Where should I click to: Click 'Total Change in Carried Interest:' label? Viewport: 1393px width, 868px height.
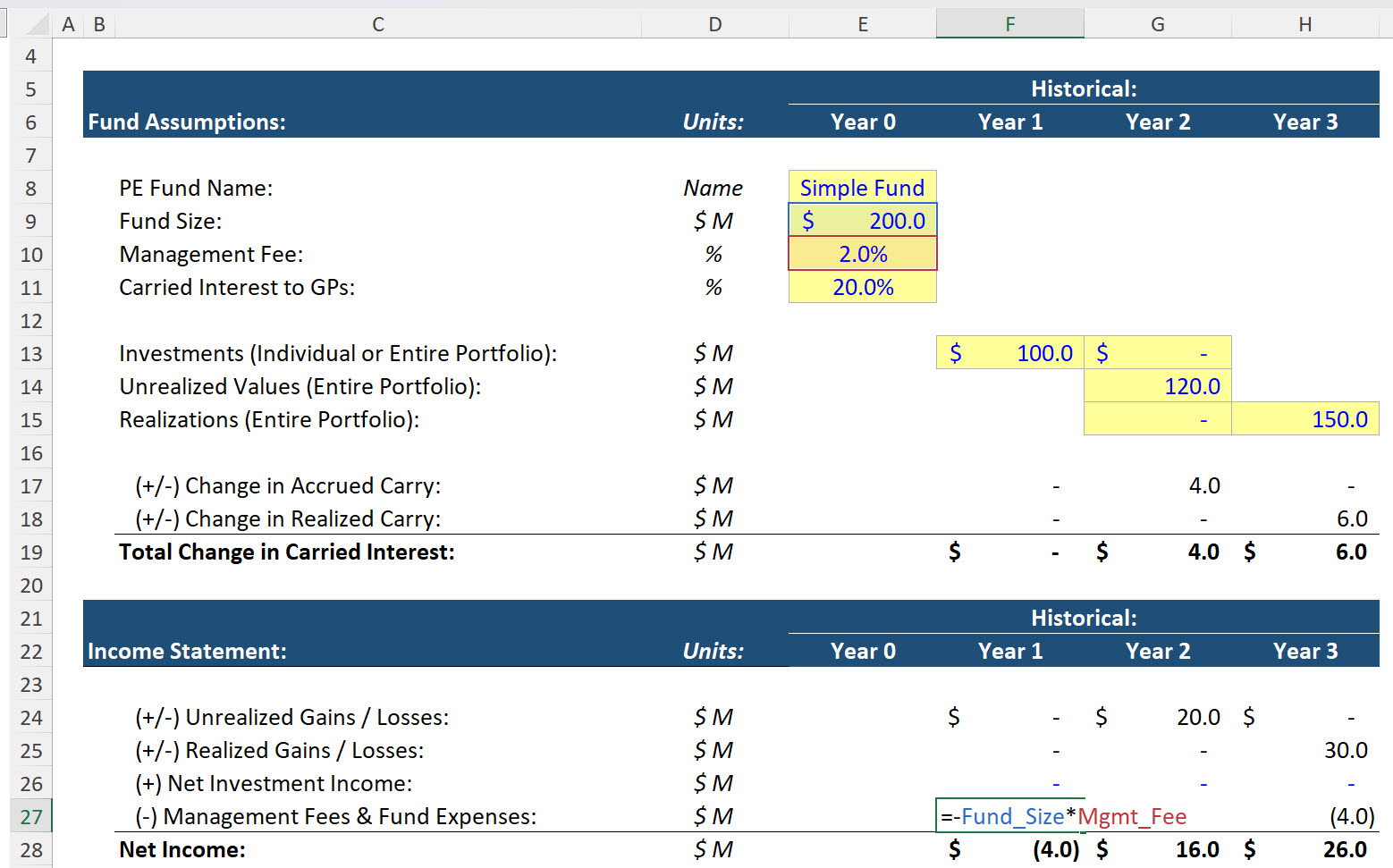(x=287, y=552)
